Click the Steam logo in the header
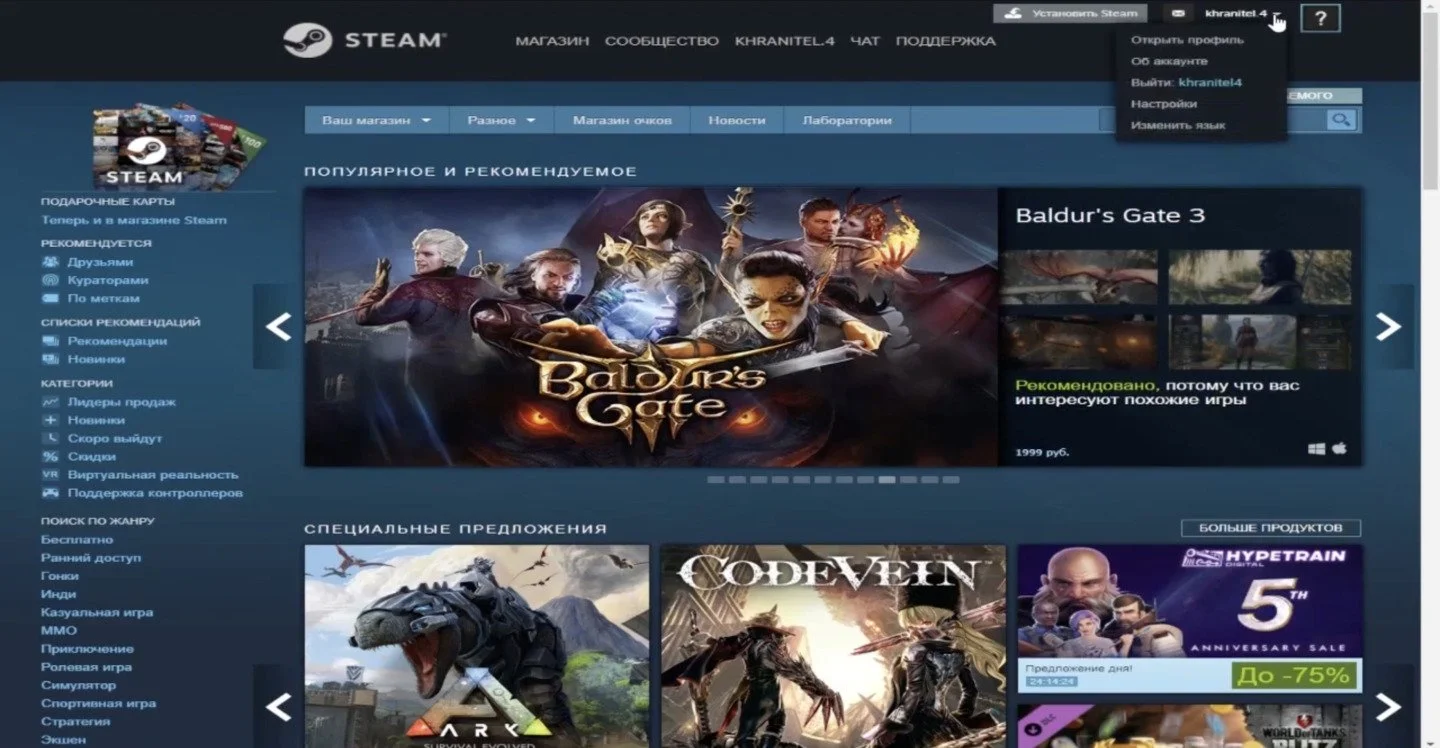The height and width of the screenshot is (748, 1440). pyautogui.click(x=364, y=40)
